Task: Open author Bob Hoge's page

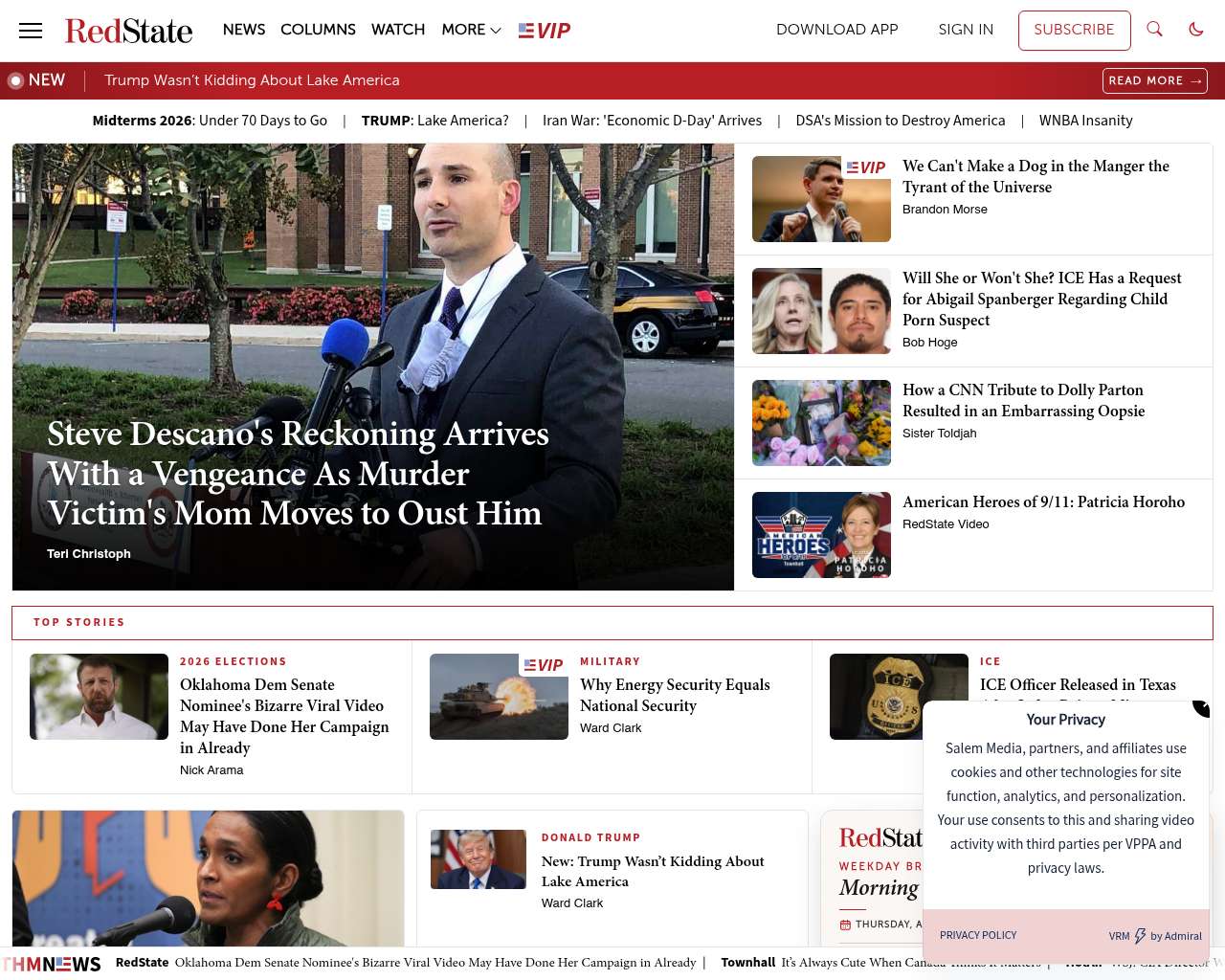Action: pos(930,343)
